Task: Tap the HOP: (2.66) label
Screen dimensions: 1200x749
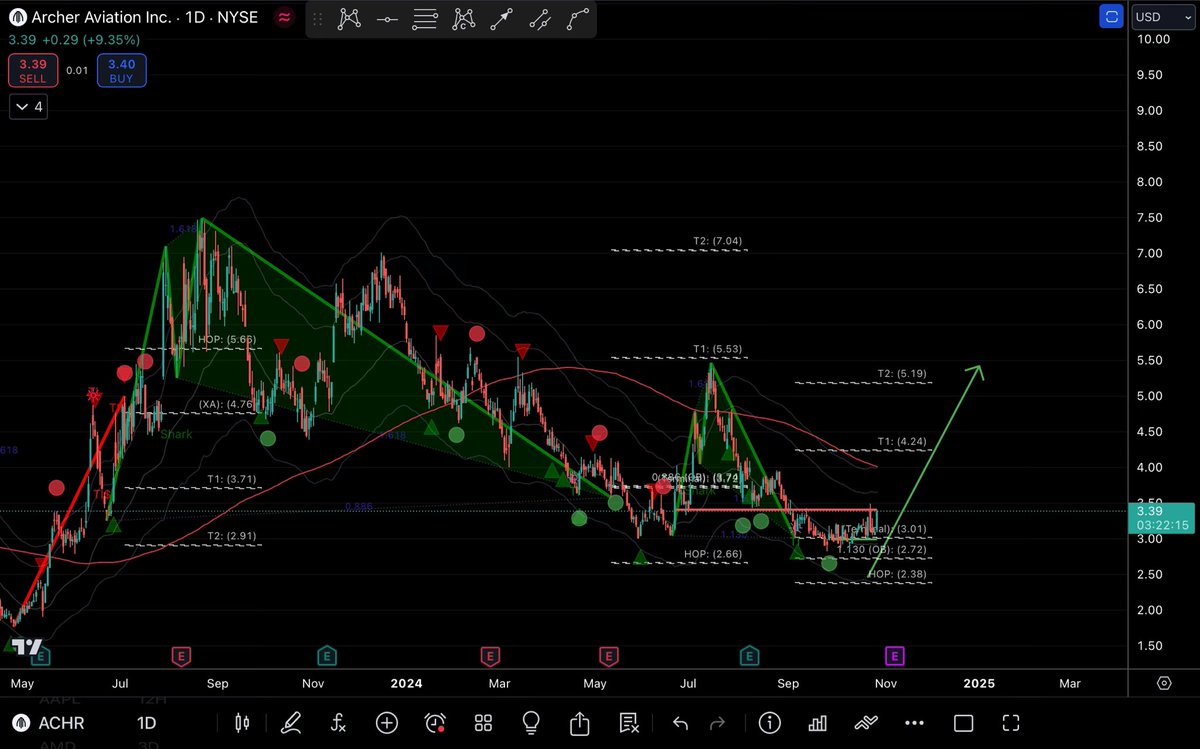Action: click(713, 554)
